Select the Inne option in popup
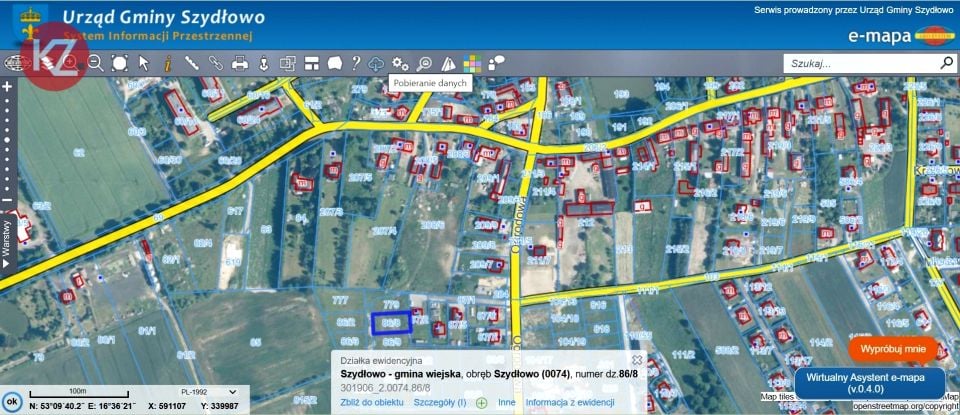 coord(506,402)
